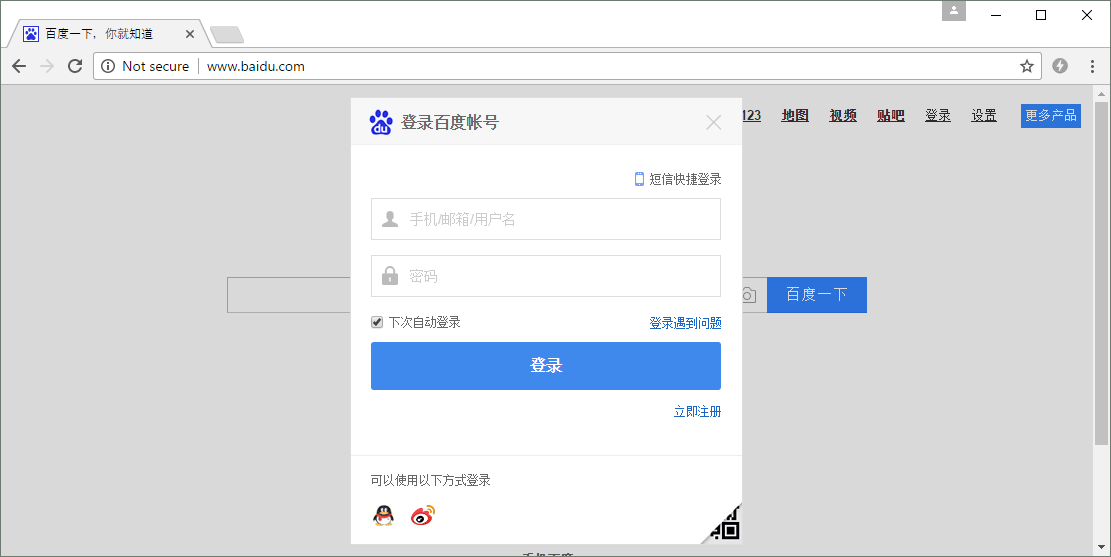Open 短信快捷登录 link
1111x557 pixels.
pos(678,179)
